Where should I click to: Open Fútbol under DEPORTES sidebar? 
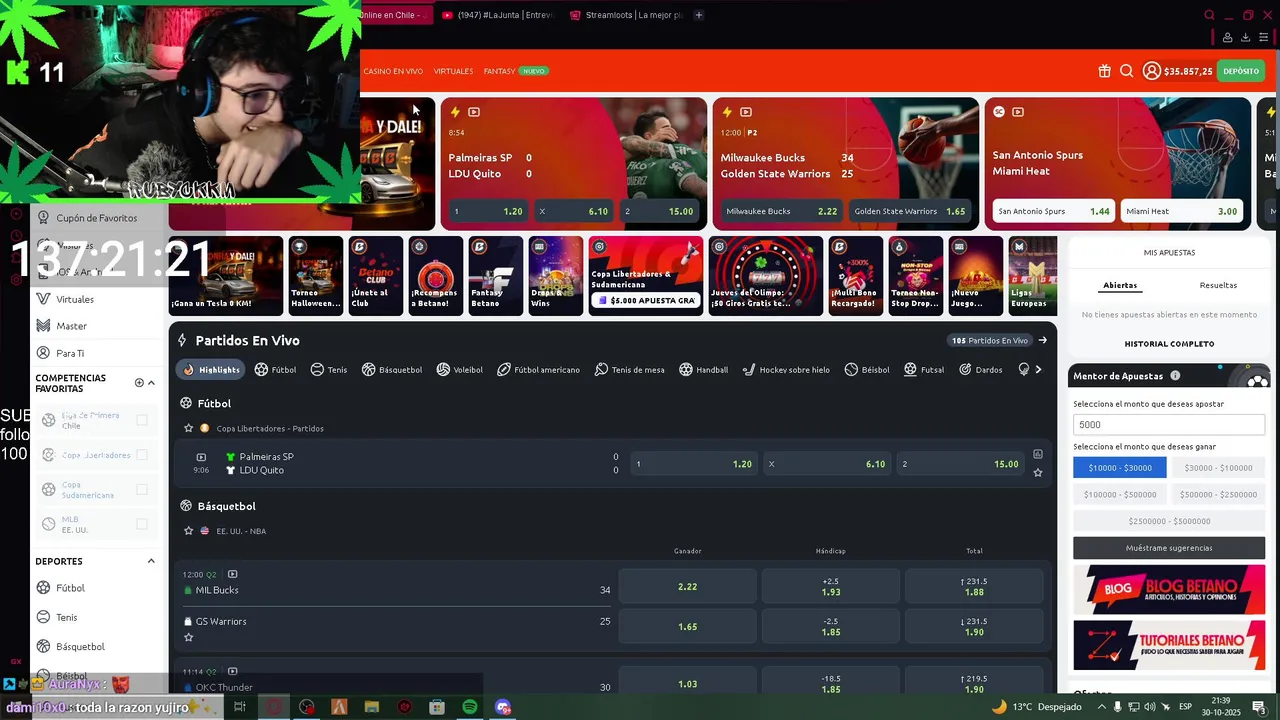pos(70,588)
